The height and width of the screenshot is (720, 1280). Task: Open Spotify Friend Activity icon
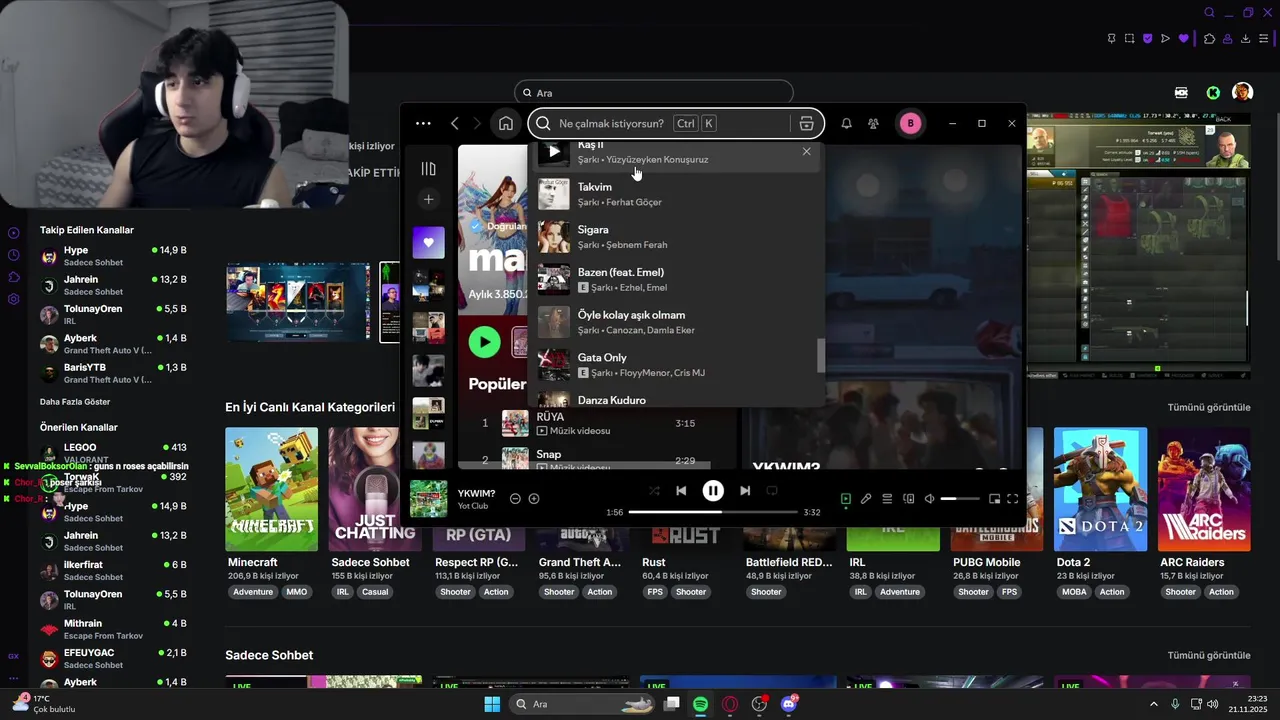874,123
